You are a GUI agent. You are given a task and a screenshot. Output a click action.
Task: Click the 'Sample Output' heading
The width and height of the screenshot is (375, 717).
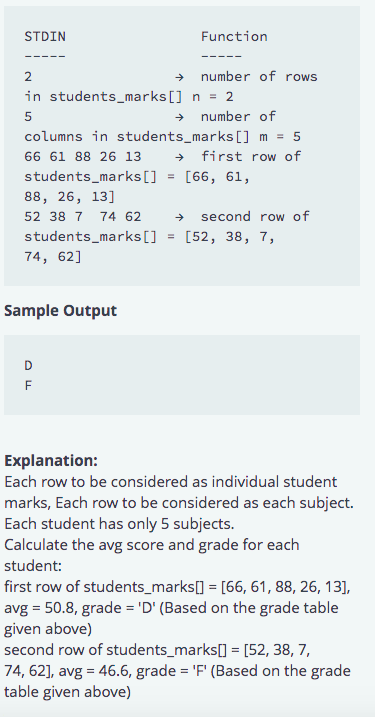[60, 311]
